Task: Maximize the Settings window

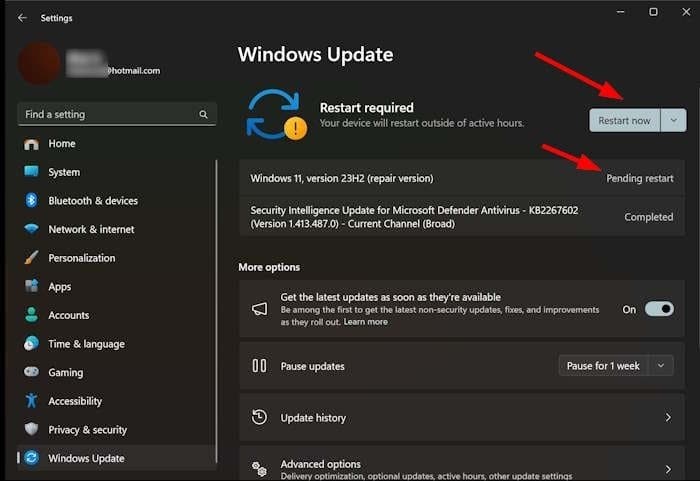Action: (653, 12)
